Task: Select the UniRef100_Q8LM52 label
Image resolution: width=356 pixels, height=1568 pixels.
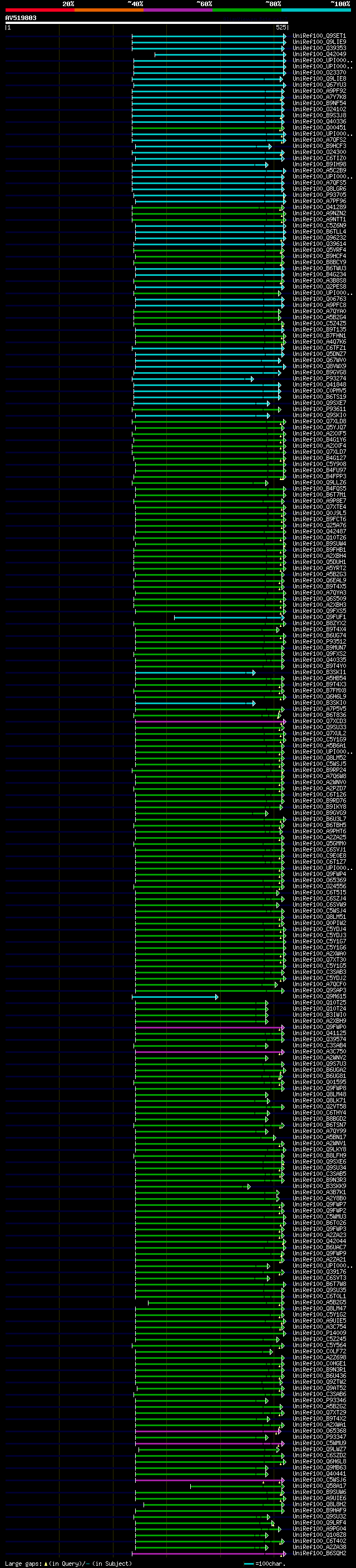Action: (319, 758)
